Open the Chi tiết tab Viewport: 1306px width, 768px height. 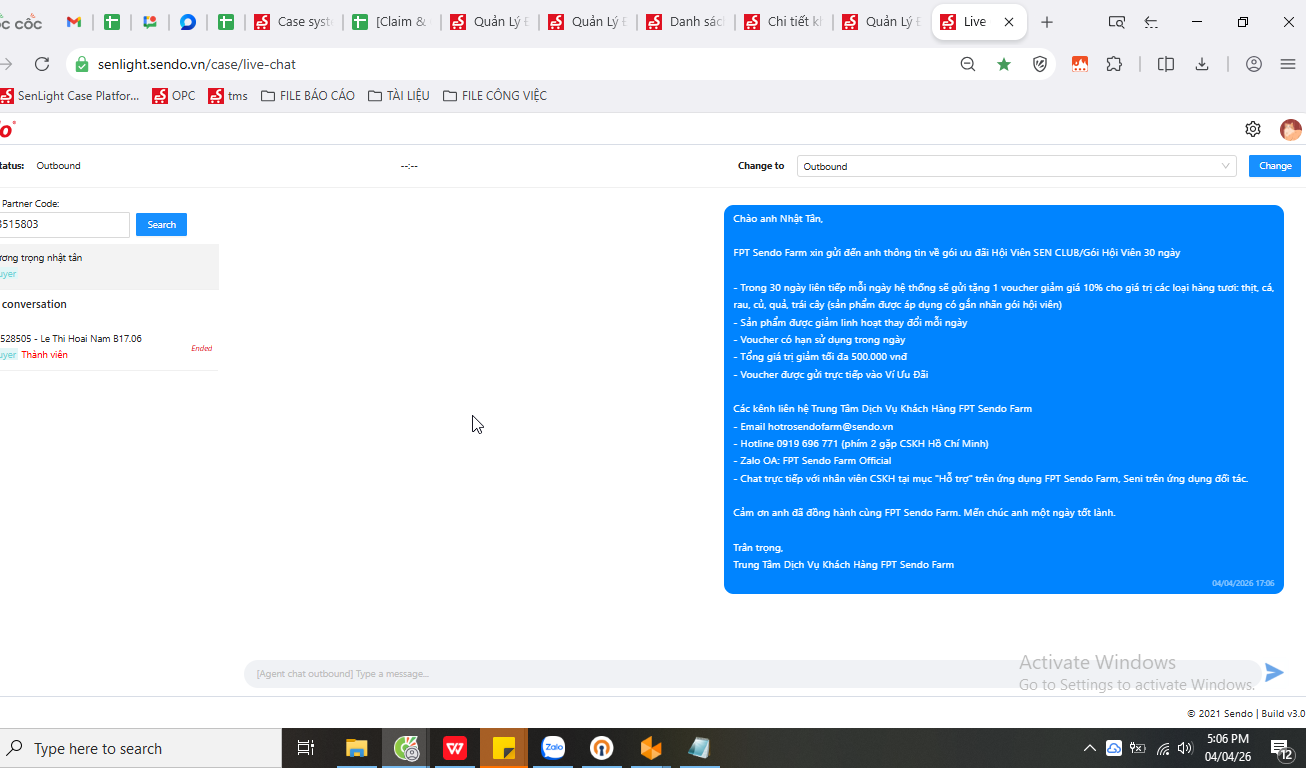pos(784,22)
